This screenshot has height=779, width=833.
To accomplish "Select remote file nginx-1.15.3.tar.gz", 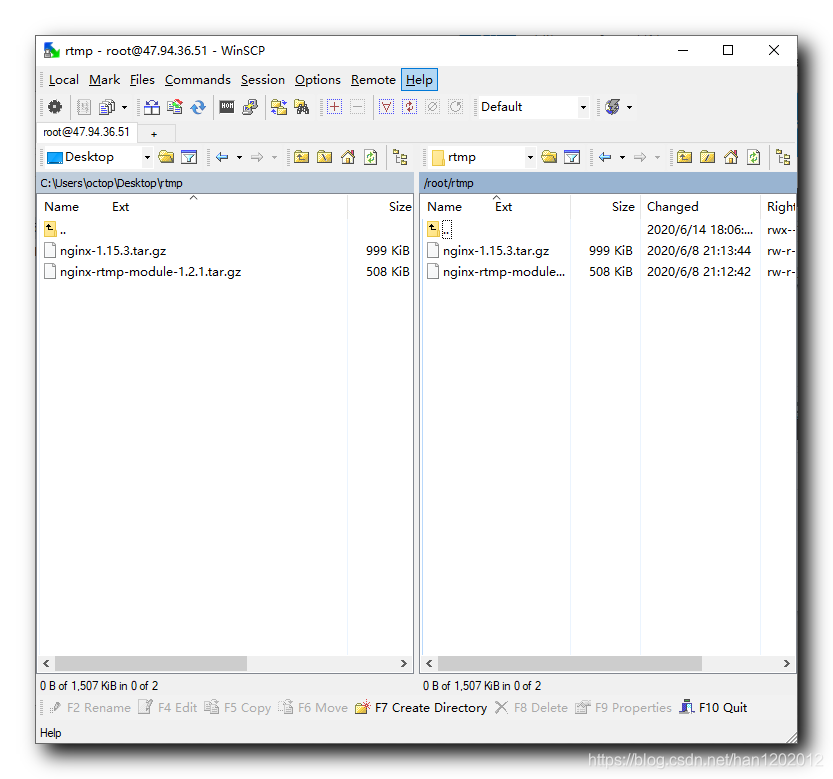I will pos(496,251).
